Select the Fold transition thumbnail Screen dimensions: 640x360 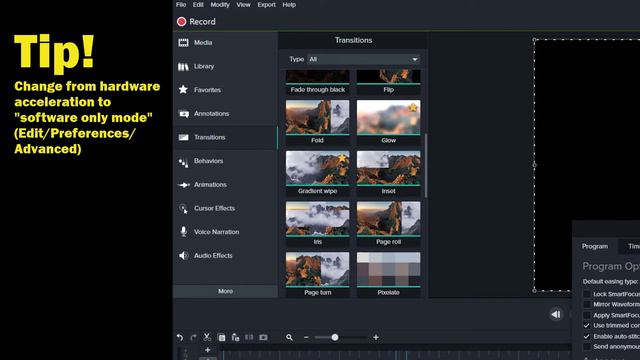tap(318, 117)
